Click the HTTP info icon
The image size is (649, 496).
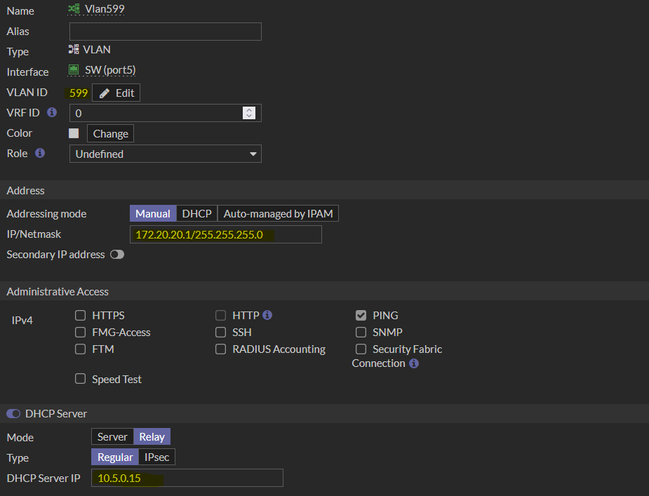point(267,315)
